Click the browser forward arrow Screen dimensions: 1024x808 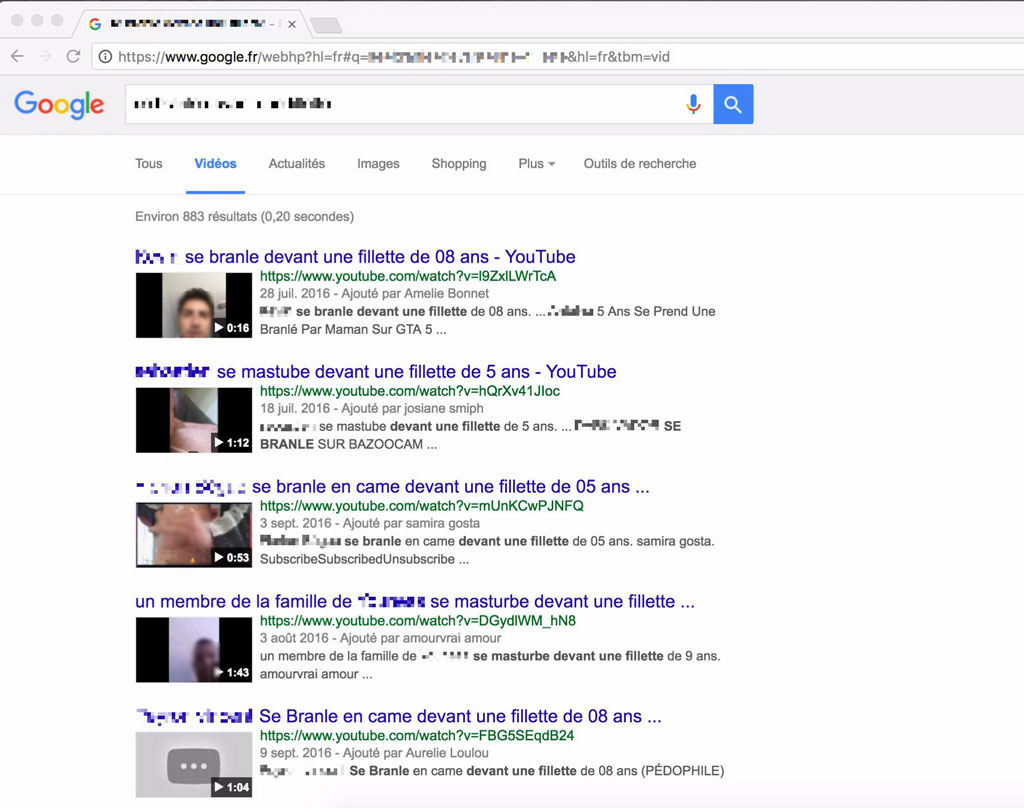pos(45,56)
